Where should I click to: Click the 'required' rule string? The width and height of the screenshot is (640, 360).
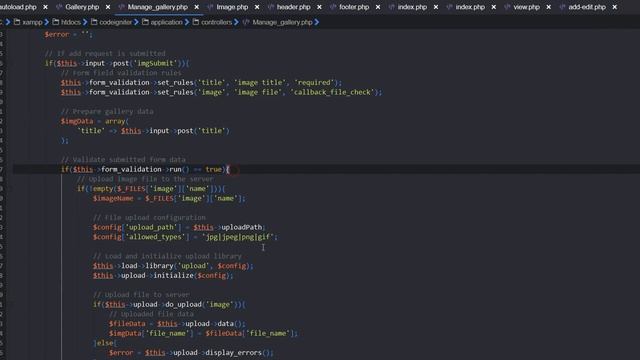(314, 82)
